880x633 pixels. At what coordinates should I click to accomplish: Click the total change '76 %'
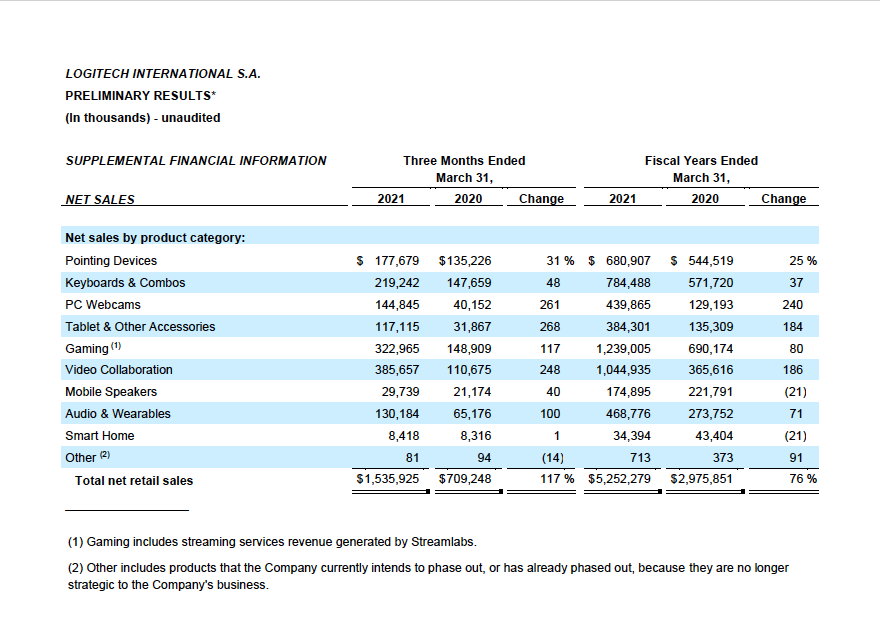click(803, 479)
